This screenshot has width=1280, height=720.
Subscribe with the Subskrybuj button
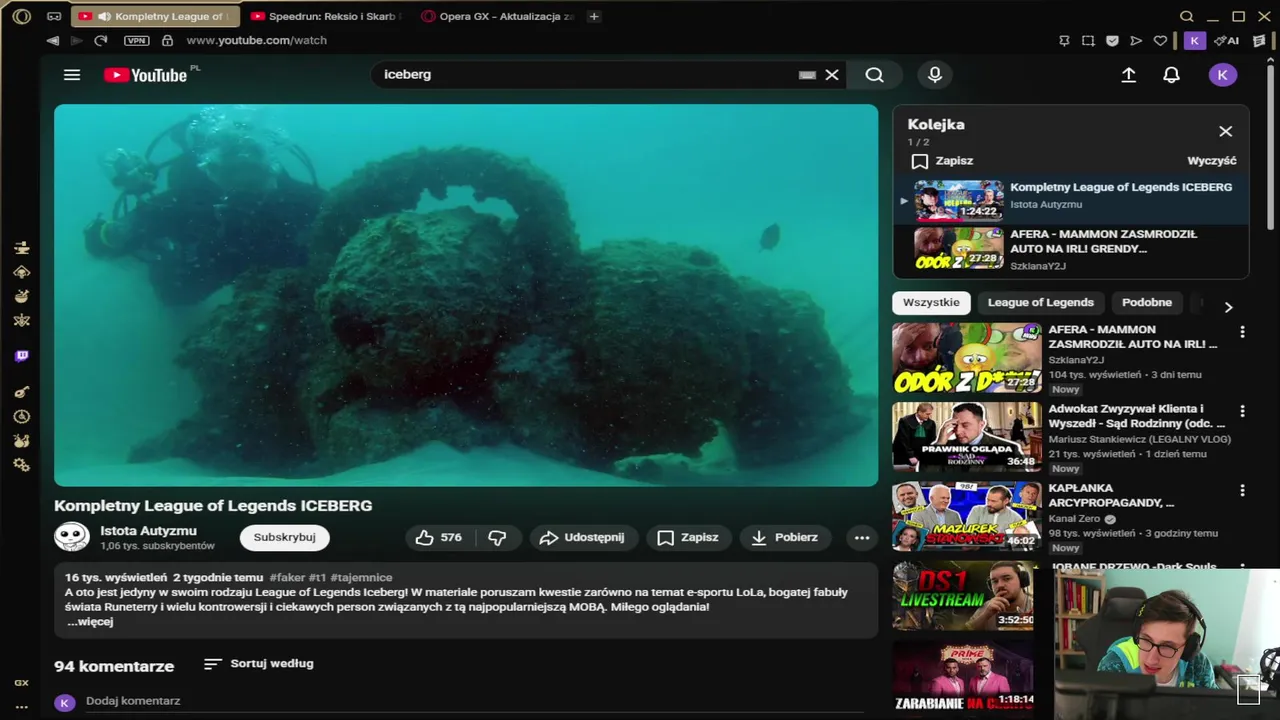pos(285,538)
